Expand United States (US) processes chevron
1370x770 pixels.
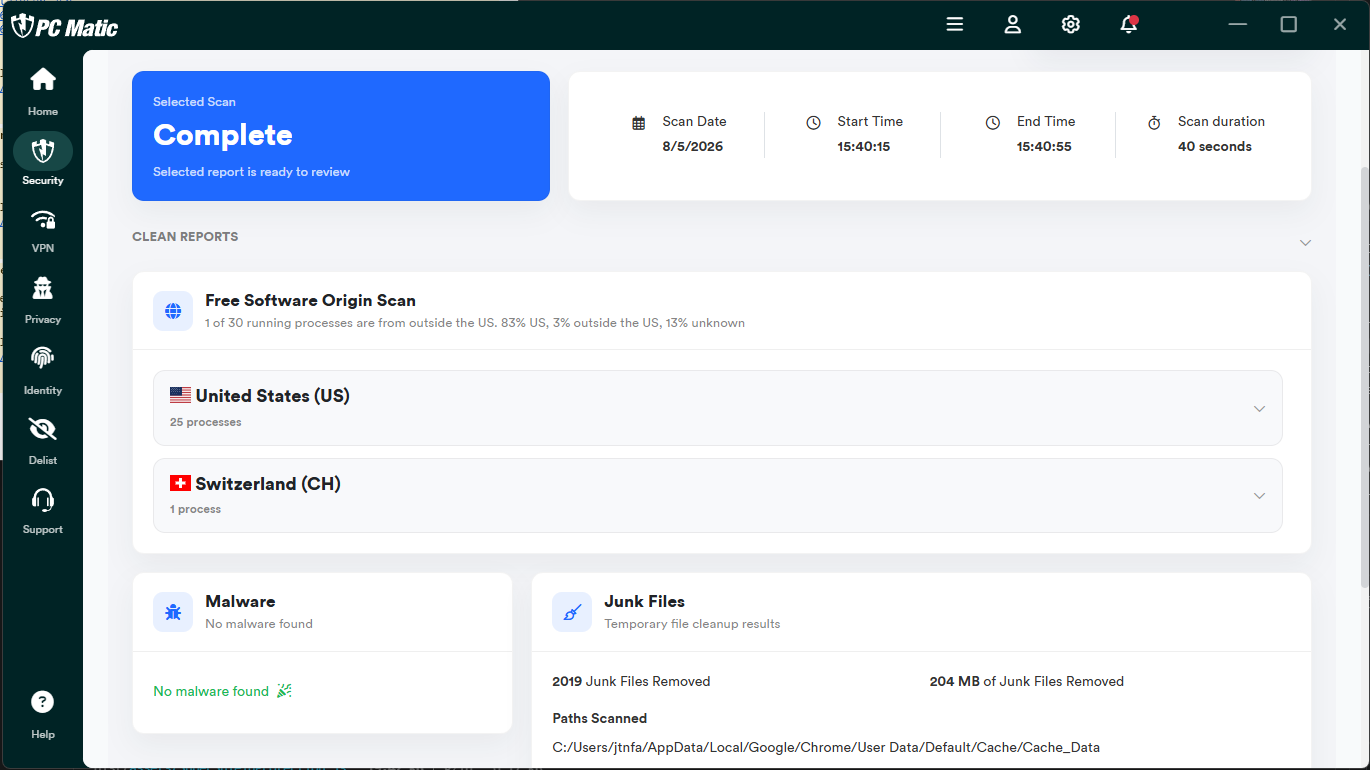coord(1259,409)
